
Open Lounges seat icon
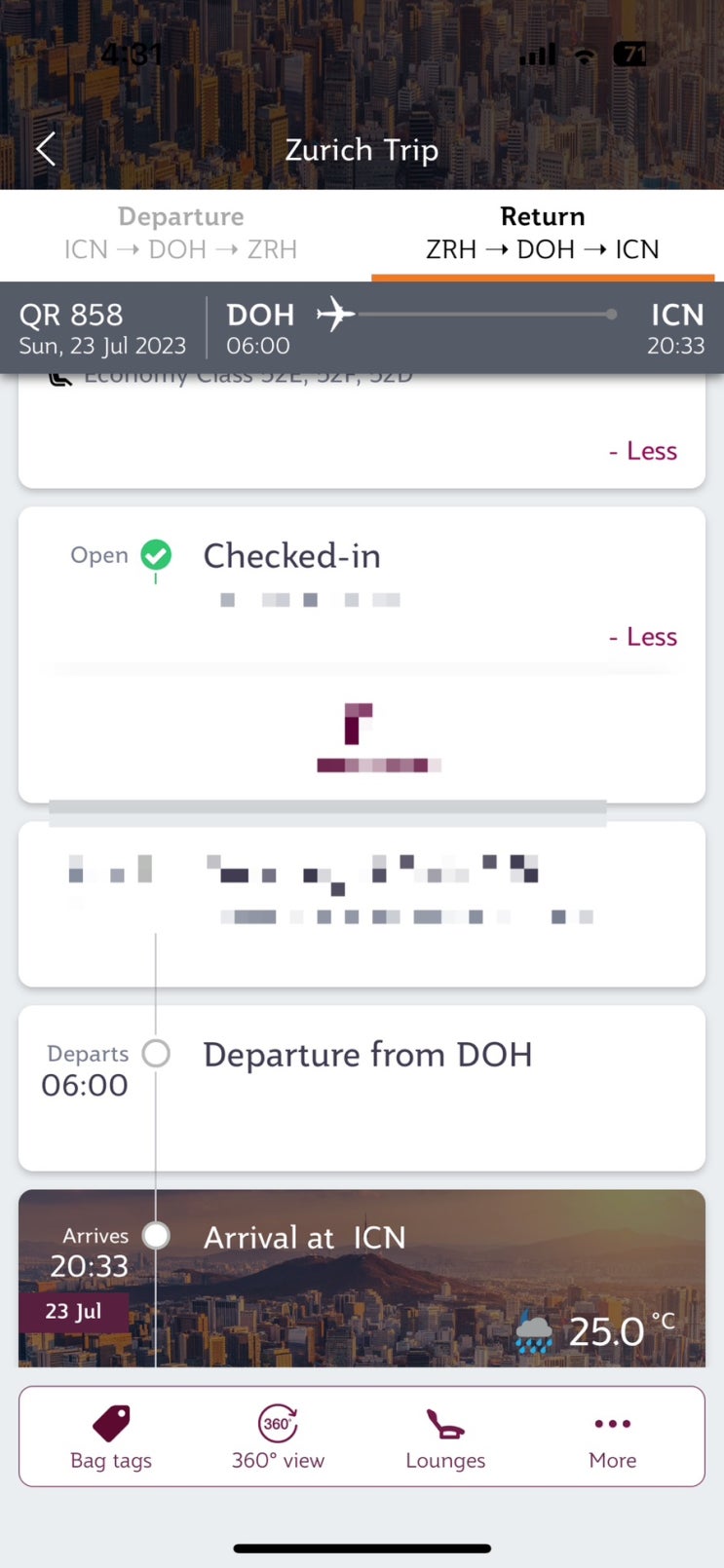pos(445,1424)
